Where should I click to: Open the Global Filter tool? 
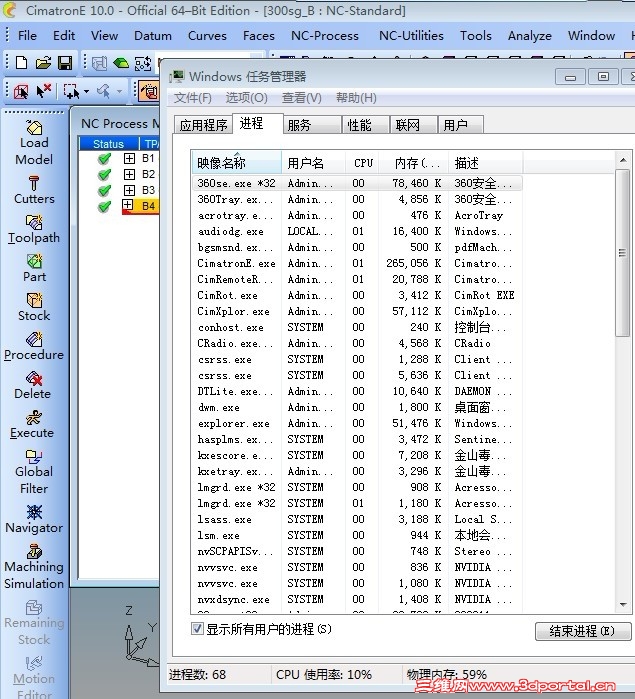(34, 472)
